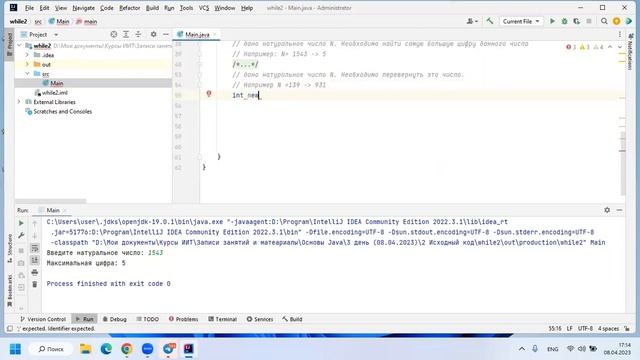Viewport: 640px width, 360px height.
Task: Click ENG language indicator
Action: point(552,349)
